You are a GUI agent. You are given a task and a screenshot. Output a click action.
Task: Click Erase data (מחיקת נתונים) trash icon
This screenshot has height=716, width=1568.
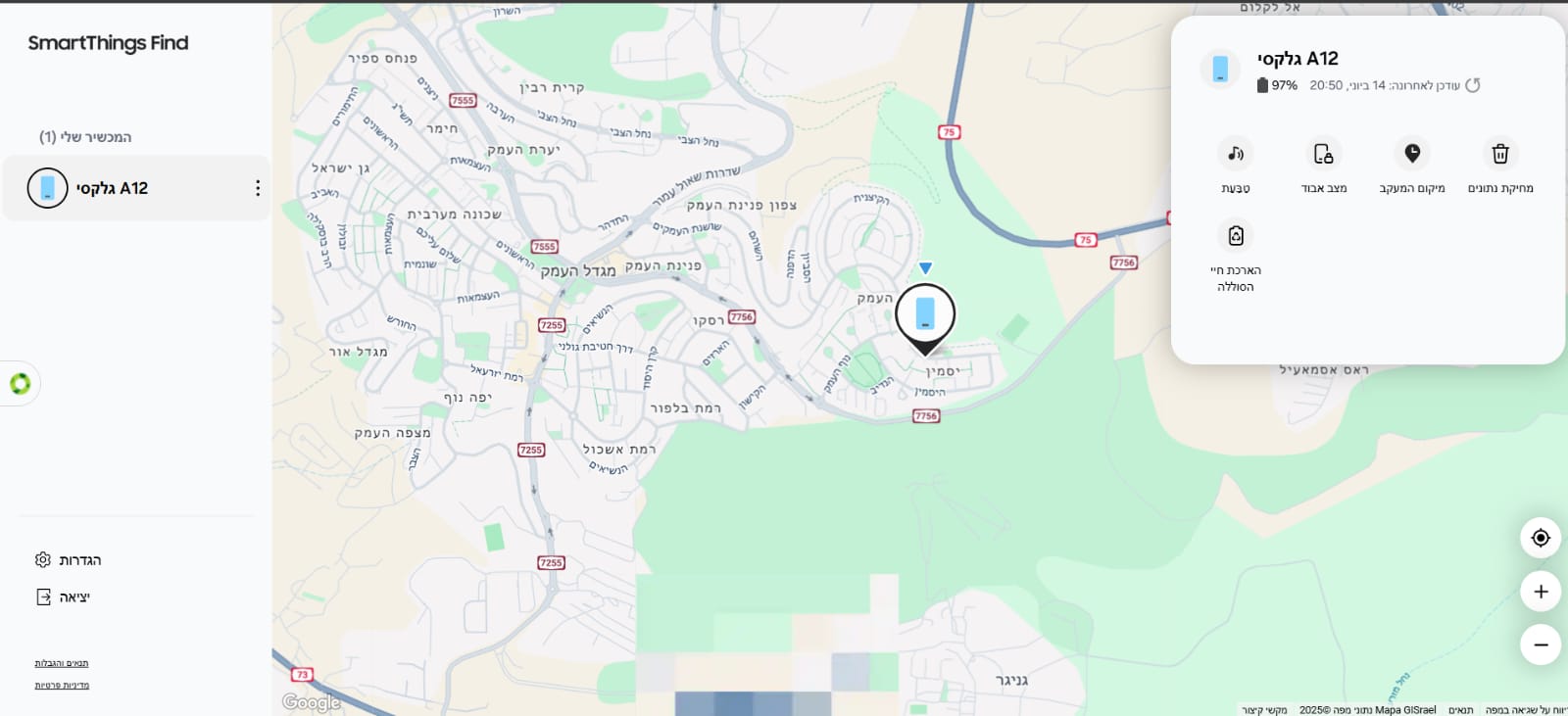1500,154
